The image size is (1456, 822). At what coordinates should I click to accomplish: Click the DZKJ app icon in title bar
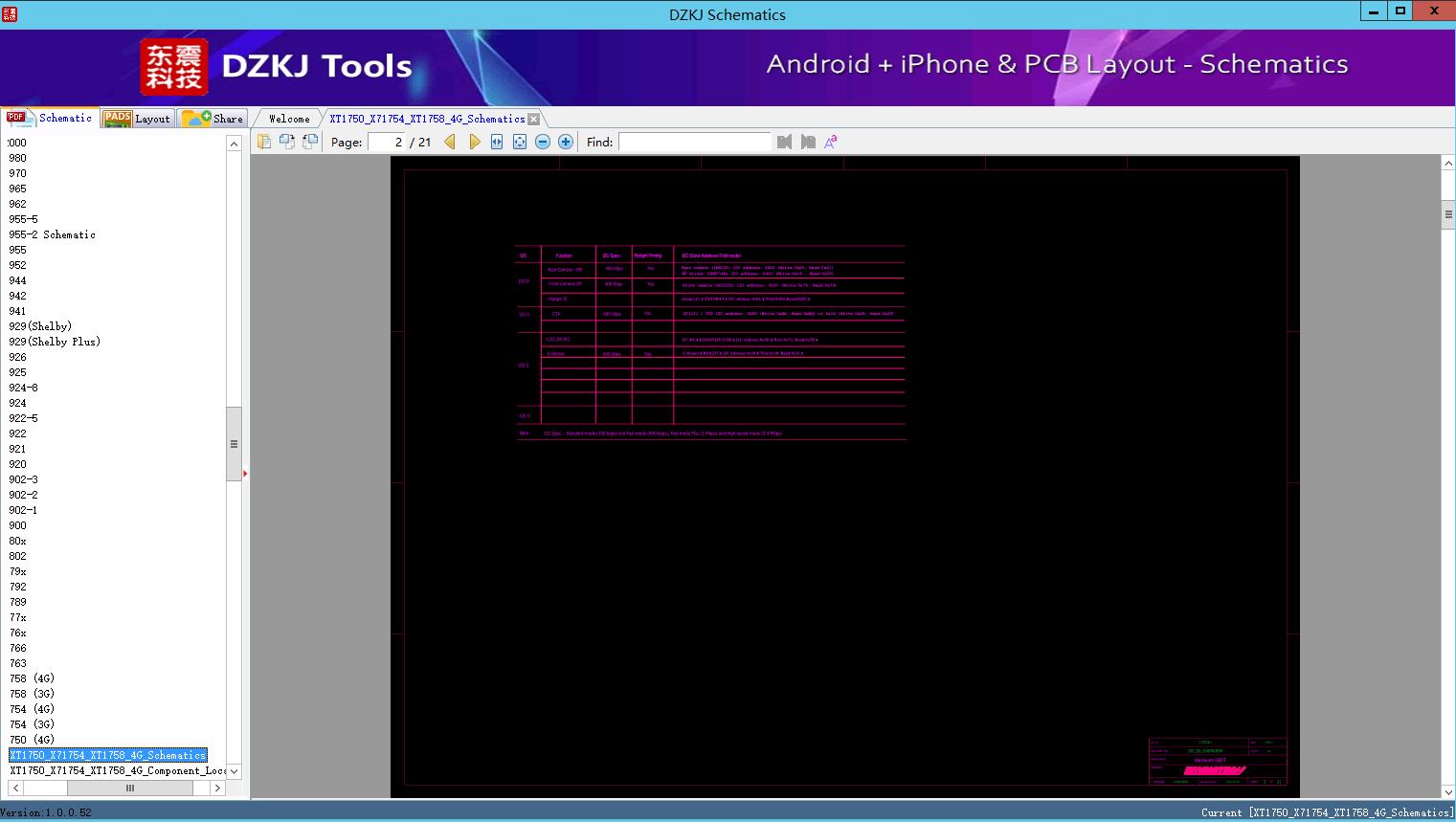(9, 13)
